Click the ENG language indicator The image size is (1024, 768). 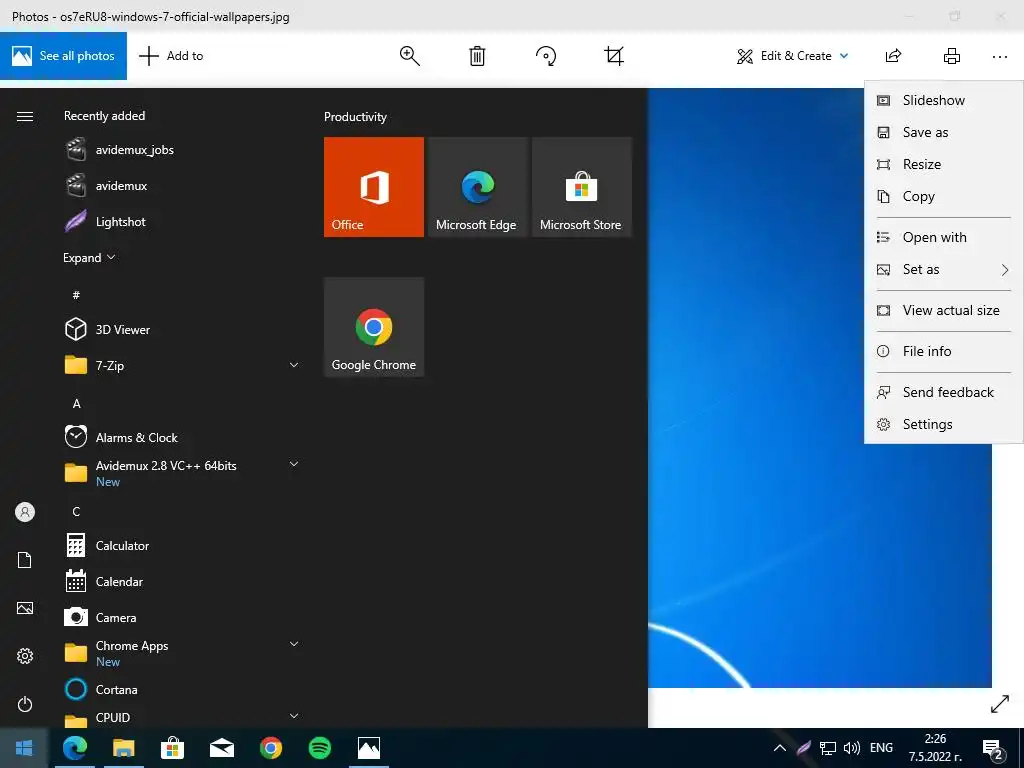[881, 748]
